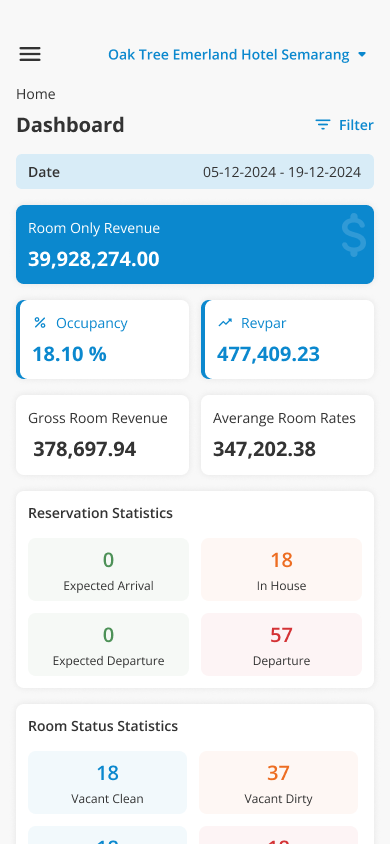
Task: Go to Home breadcrumb
Action: (36, 94)
